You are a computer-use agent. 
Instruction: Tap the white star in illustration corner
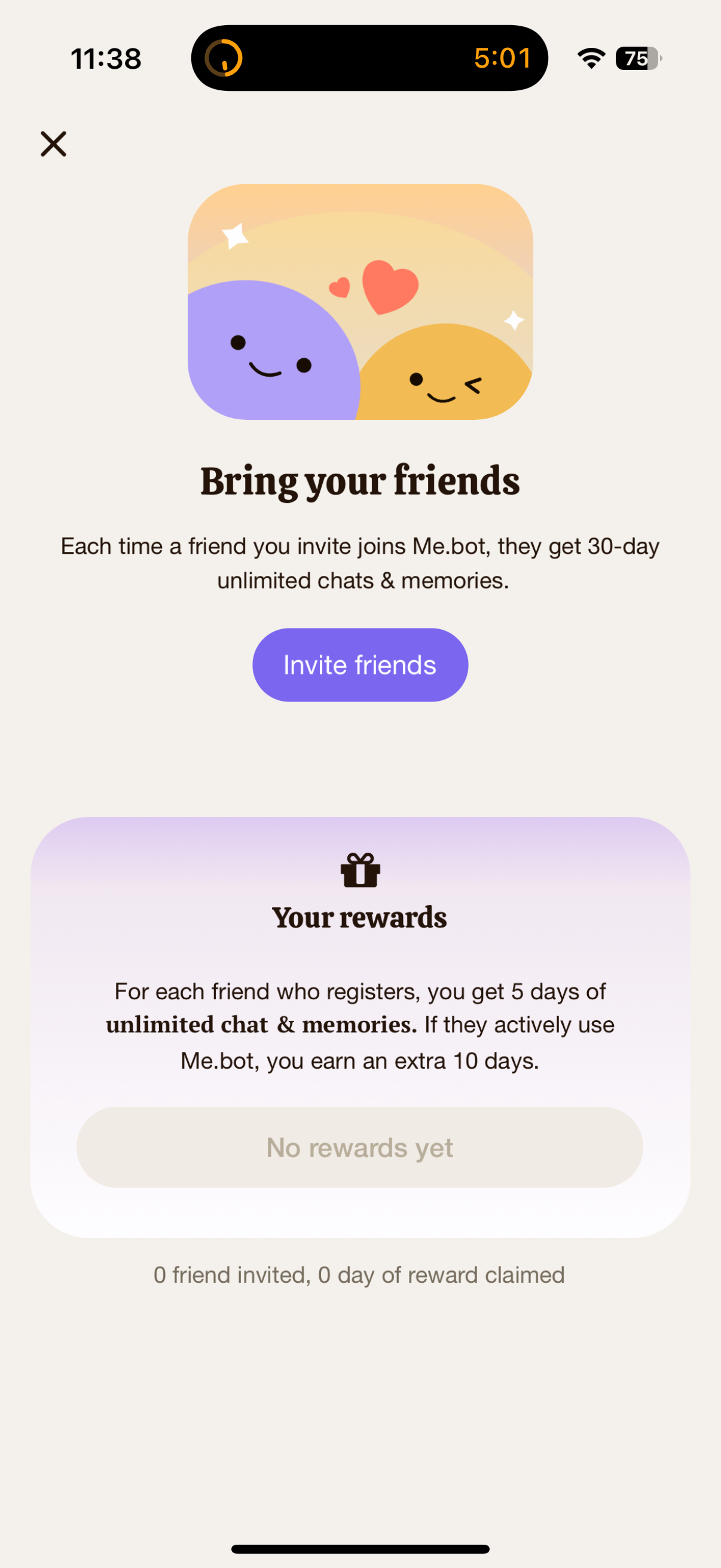pyautogui.click(x=235, y=236)
